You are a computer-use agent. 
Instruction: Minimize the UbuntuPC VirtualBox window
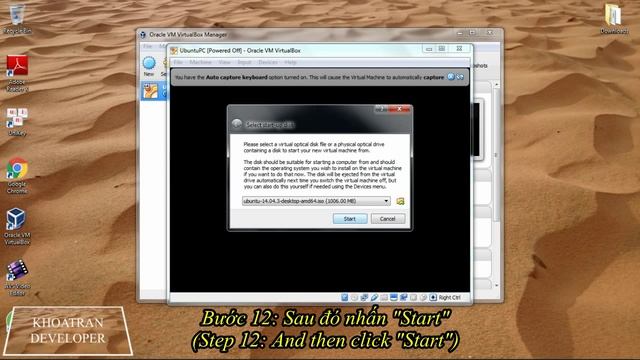click(429, 49)
